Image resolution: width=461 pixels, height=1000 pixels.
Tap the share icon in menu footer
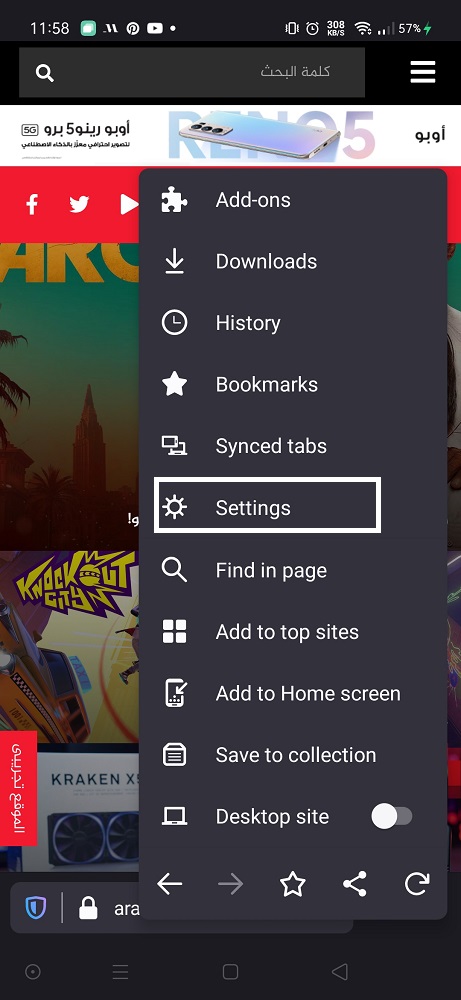tap(355, 884)
